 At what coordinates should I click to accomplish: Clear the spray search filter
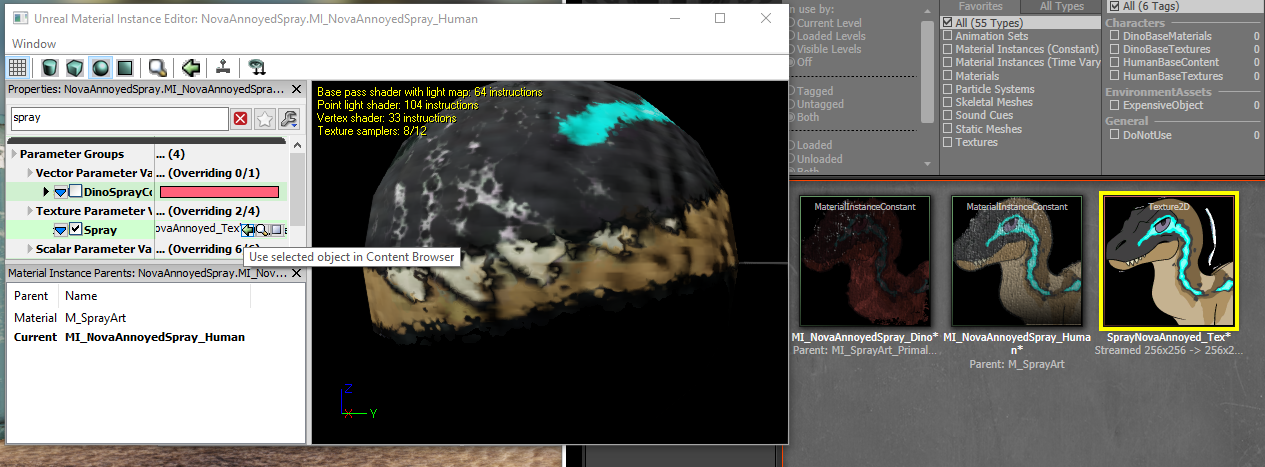point(240,119)
